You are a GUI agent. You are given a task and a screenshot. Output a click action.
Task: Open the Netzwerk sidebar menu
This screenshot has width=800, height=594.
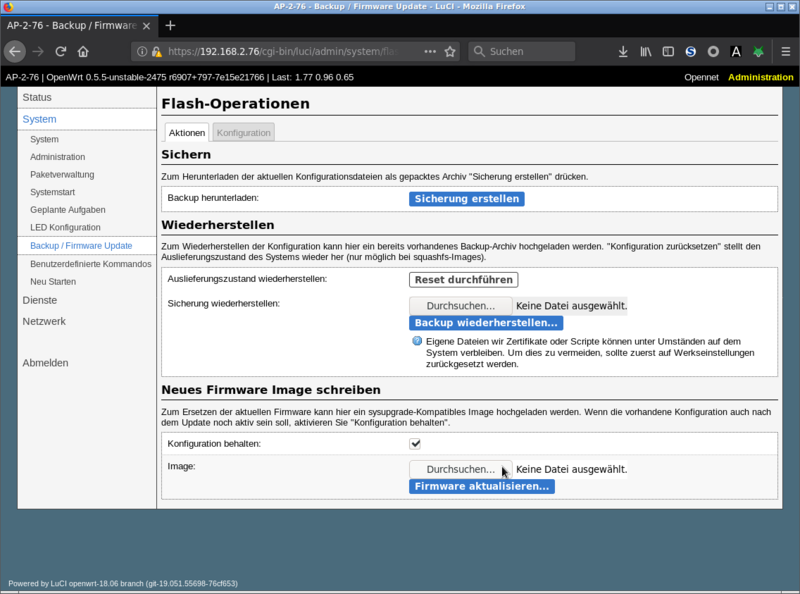[x=44, y=321]
